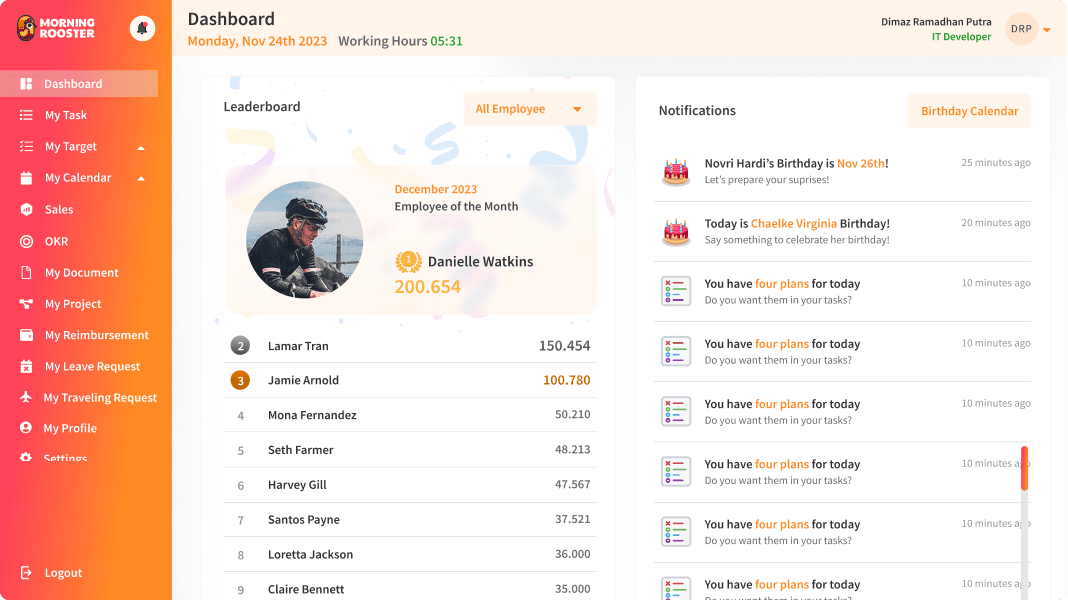1068x600 pixels.
Task: Click the My Calendar icon
Action: [27, 178]
